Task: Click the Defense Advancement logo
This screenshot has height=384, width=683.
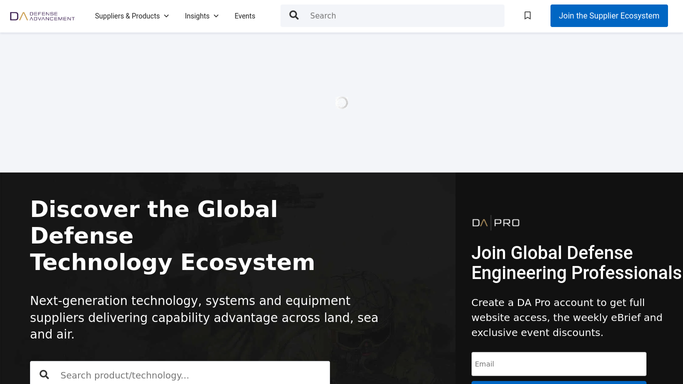Action: (42, 16)
